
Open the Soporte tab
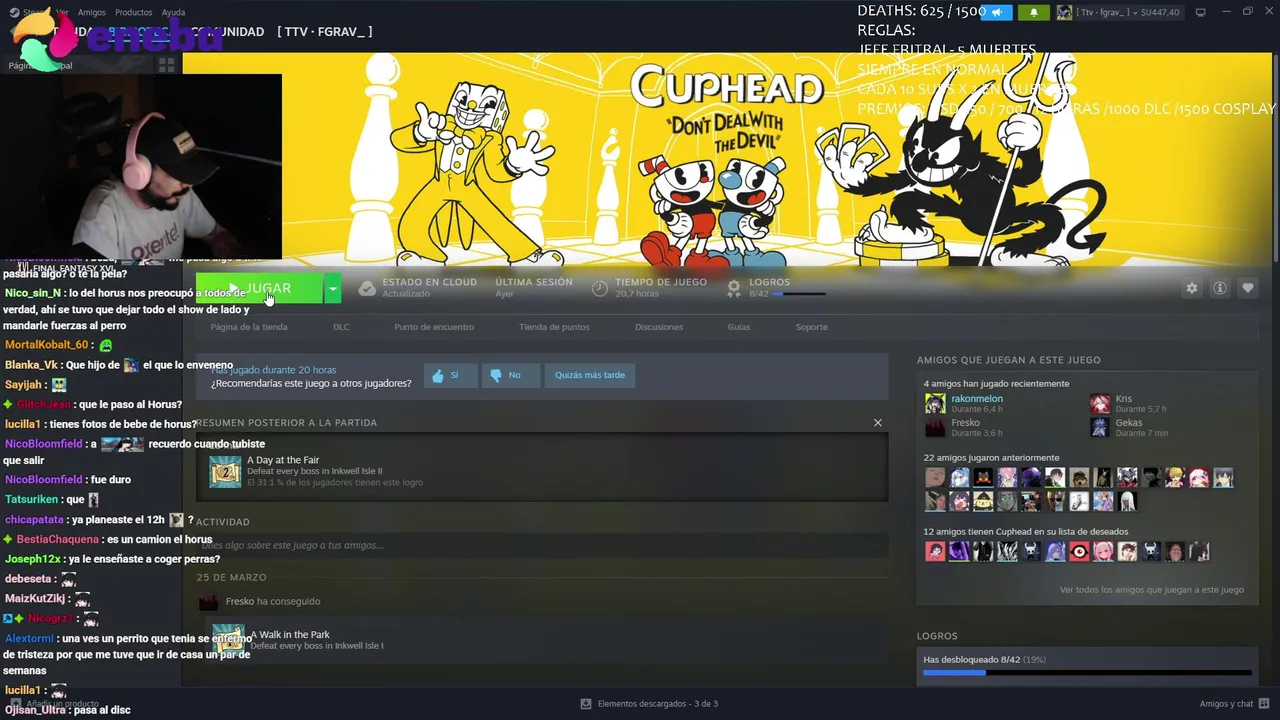pos(812,327)
